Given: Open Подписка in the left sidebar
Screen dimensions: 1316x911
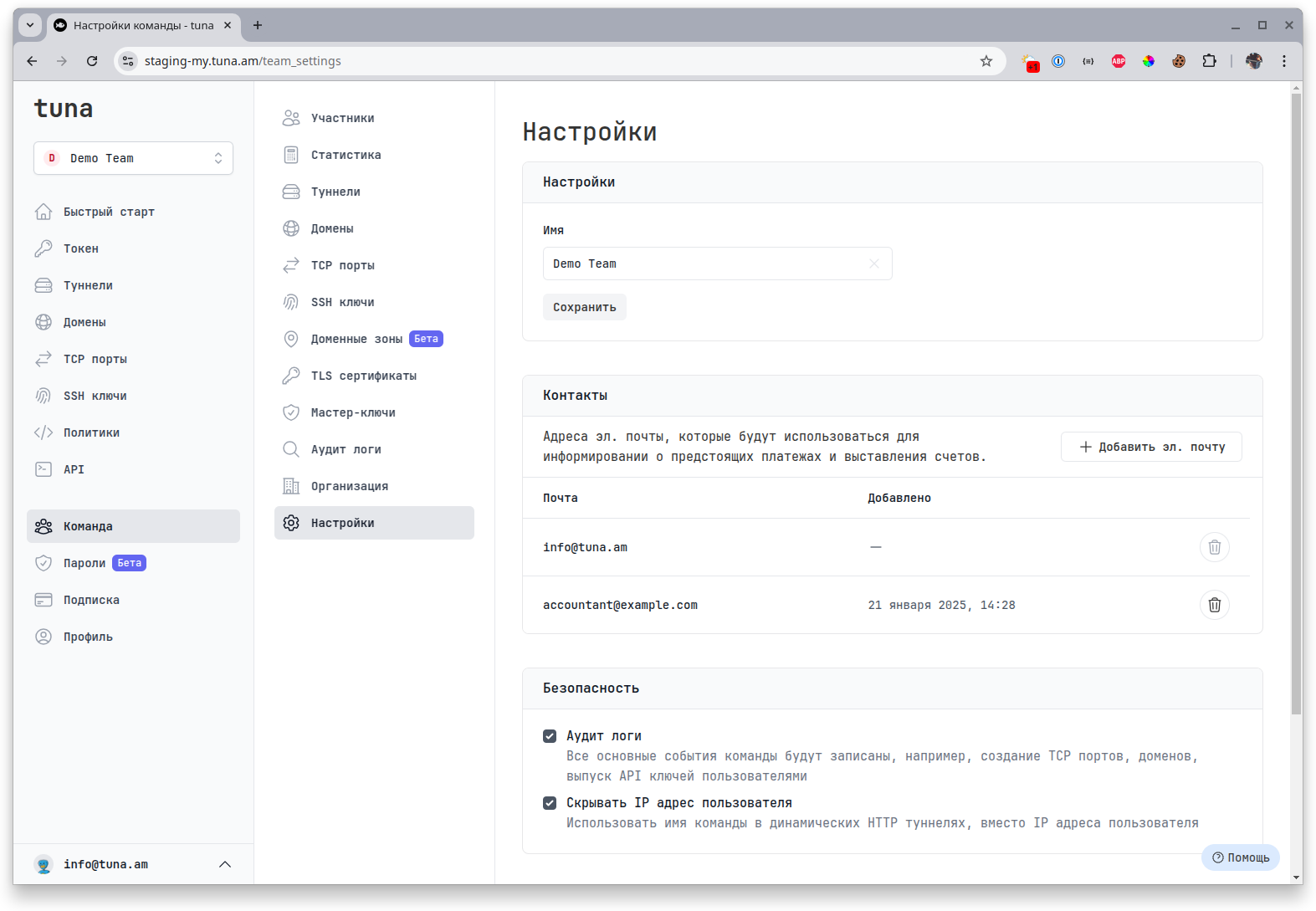Looking at the screenshot, I should (x=91, y=600).
